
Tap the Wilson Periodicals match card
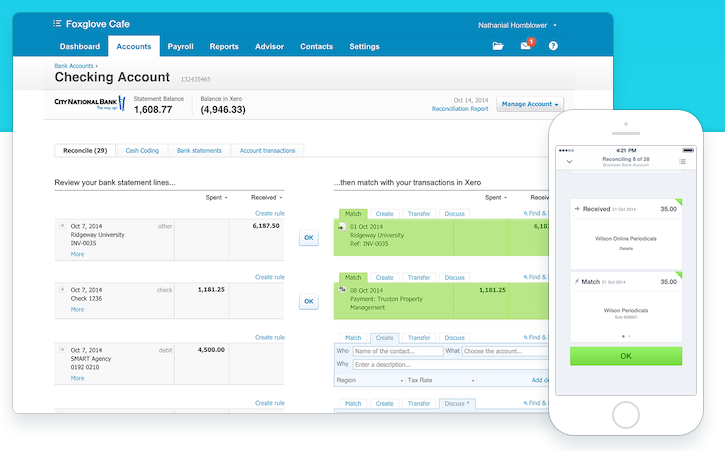[x=626, y=307]
